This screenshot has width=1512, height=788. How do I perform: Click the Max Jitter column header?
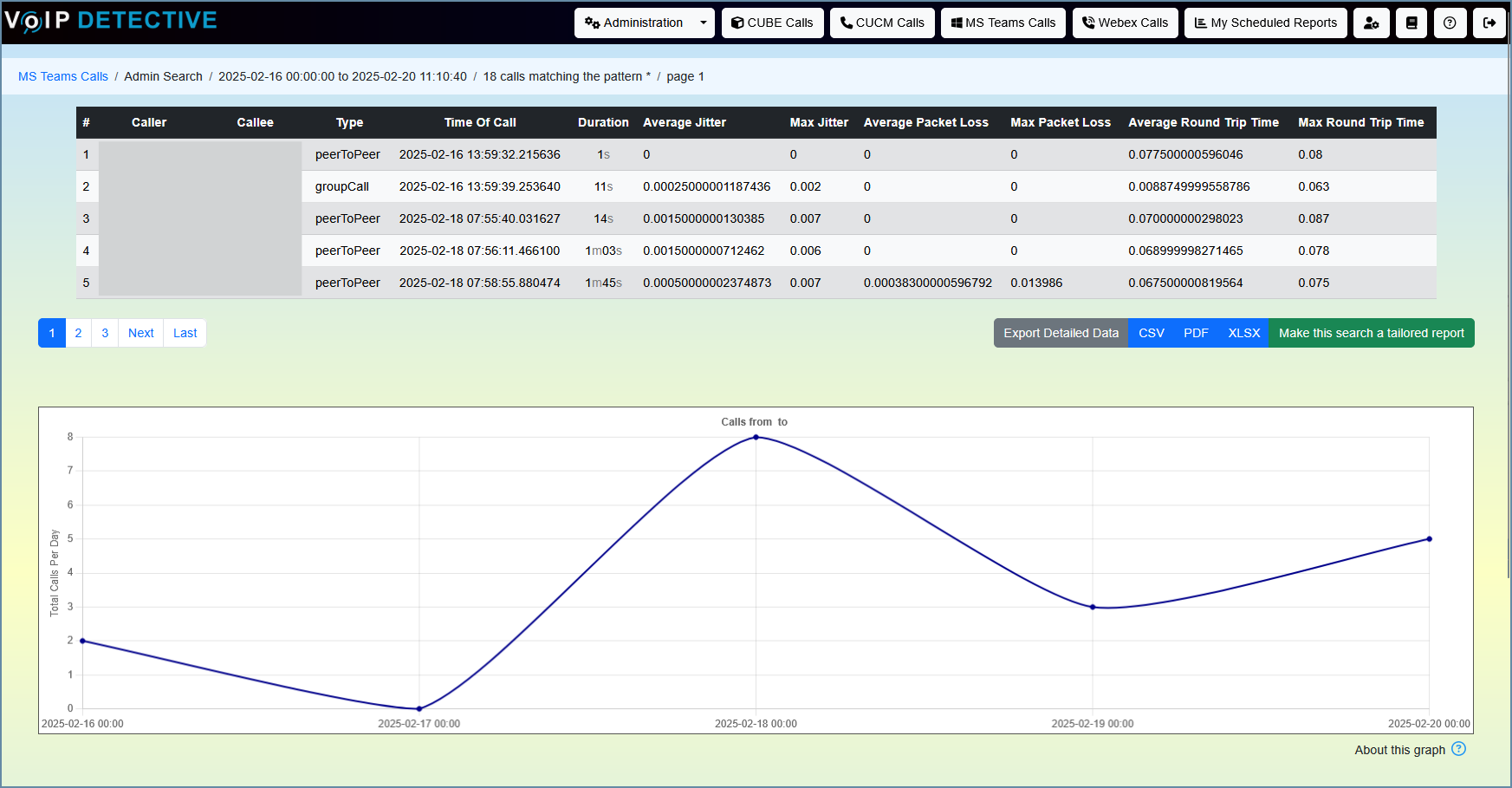click(820, 122)
